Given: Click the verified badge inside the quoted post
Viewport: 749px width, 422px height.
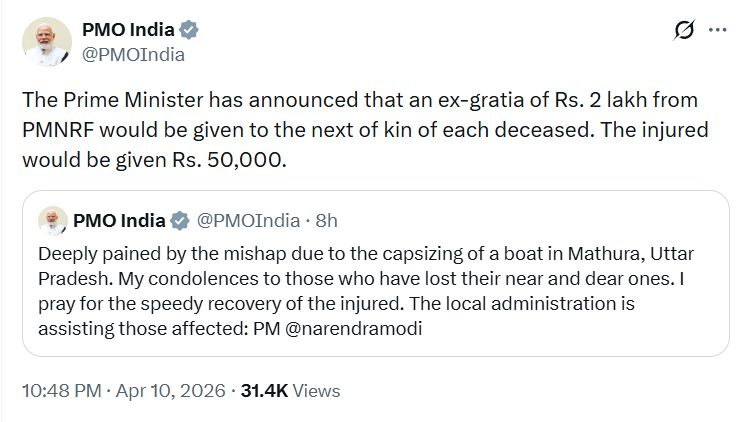Looking at the screenshot, I should [180, 220].
